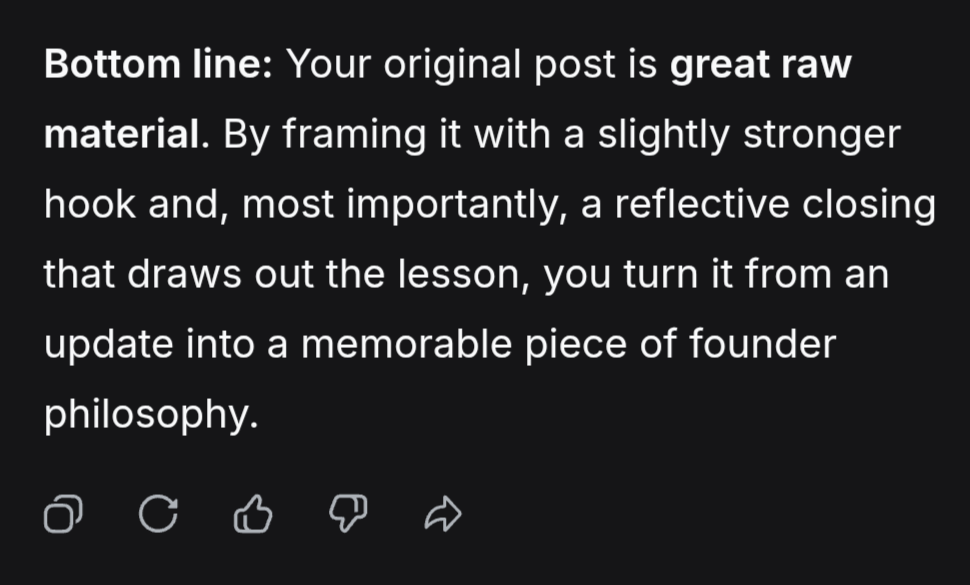The width and height of the screenshot is (970, 585).
Task: Click the phrase "reflective closing"
Action: point(775,206)
